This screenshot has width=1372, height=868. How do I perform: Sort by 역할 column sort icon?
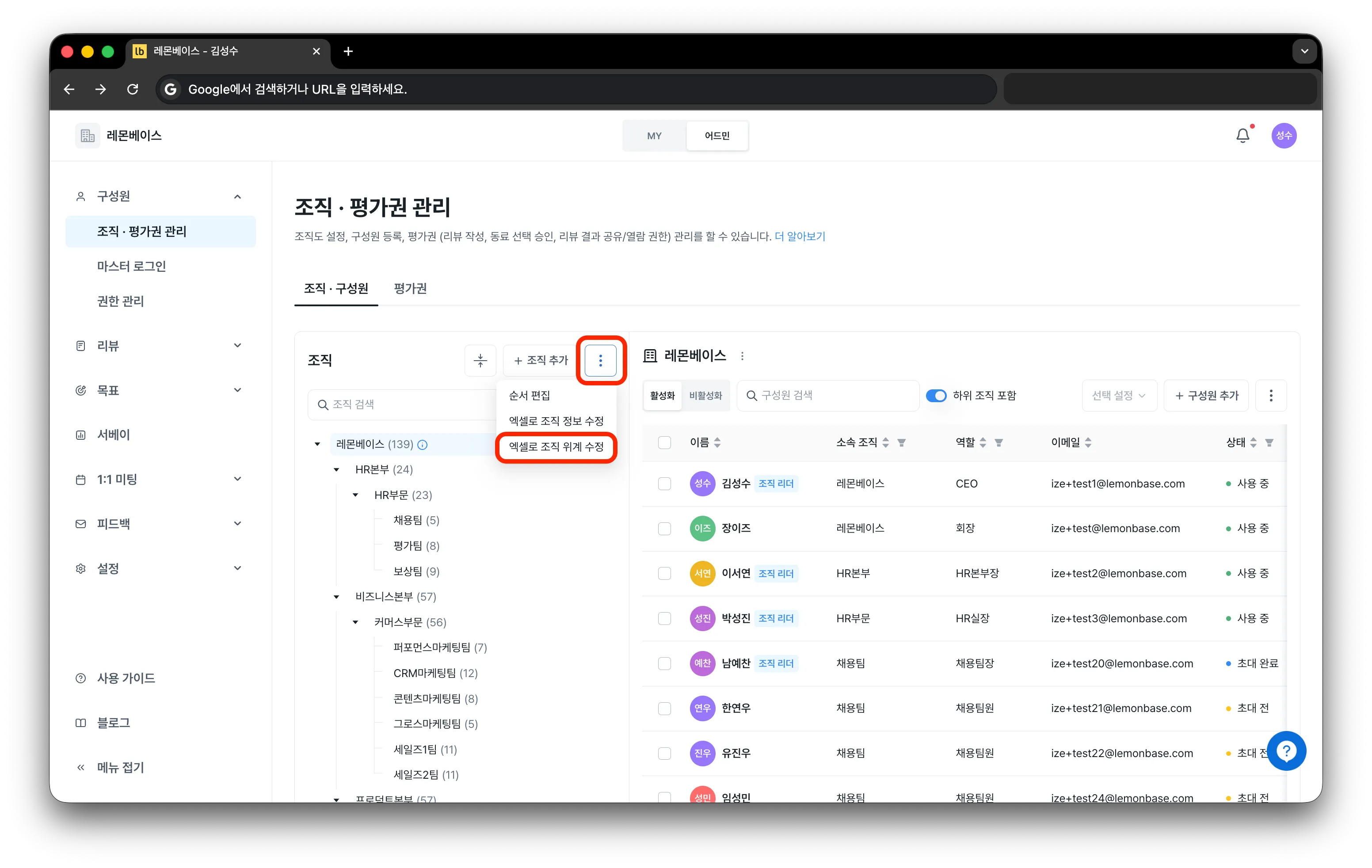983,442
